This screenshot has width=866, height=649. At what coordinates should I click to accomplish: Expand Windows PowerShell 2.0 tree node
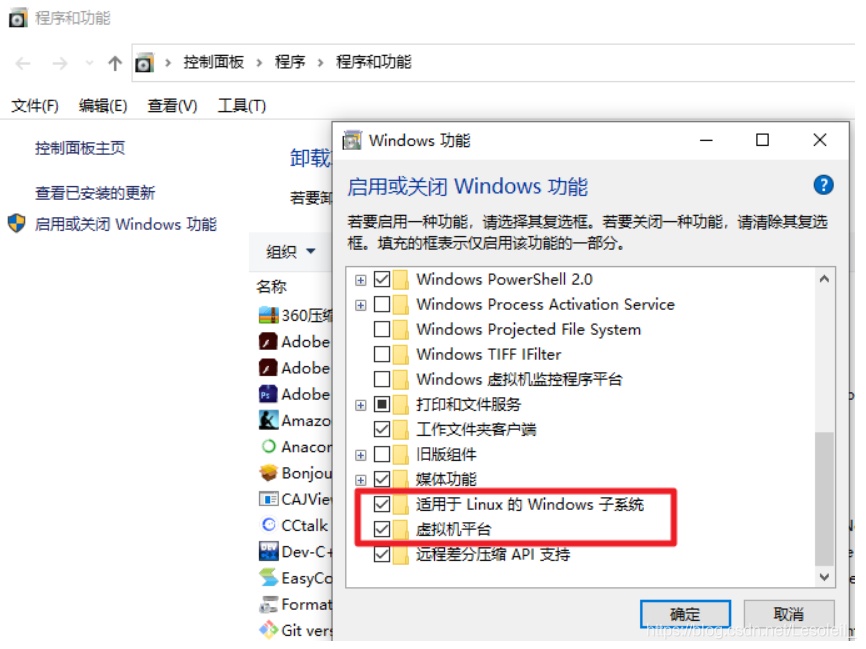point(361,280)
